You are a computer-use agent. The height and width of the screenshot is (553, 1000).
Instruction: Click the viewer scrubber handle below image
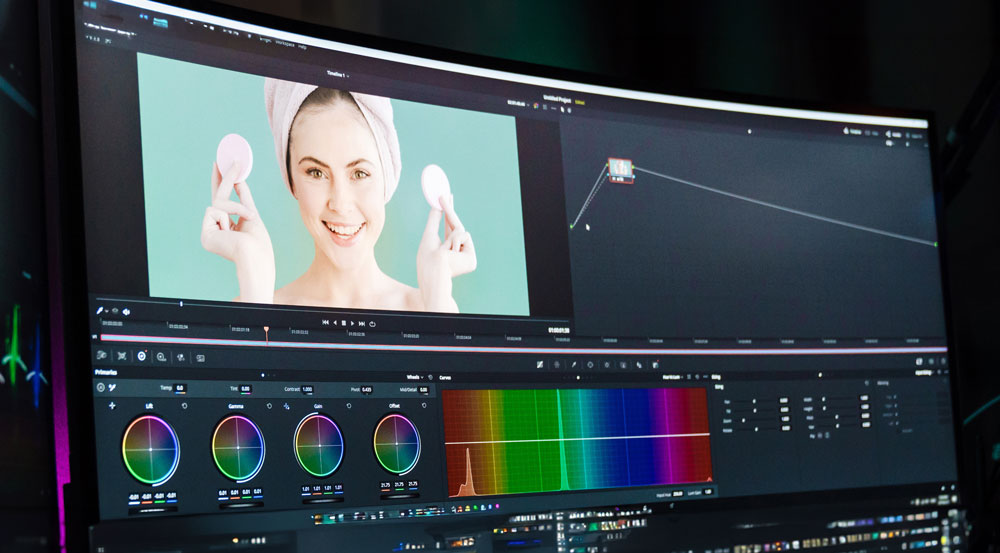(x=181, y=304)
